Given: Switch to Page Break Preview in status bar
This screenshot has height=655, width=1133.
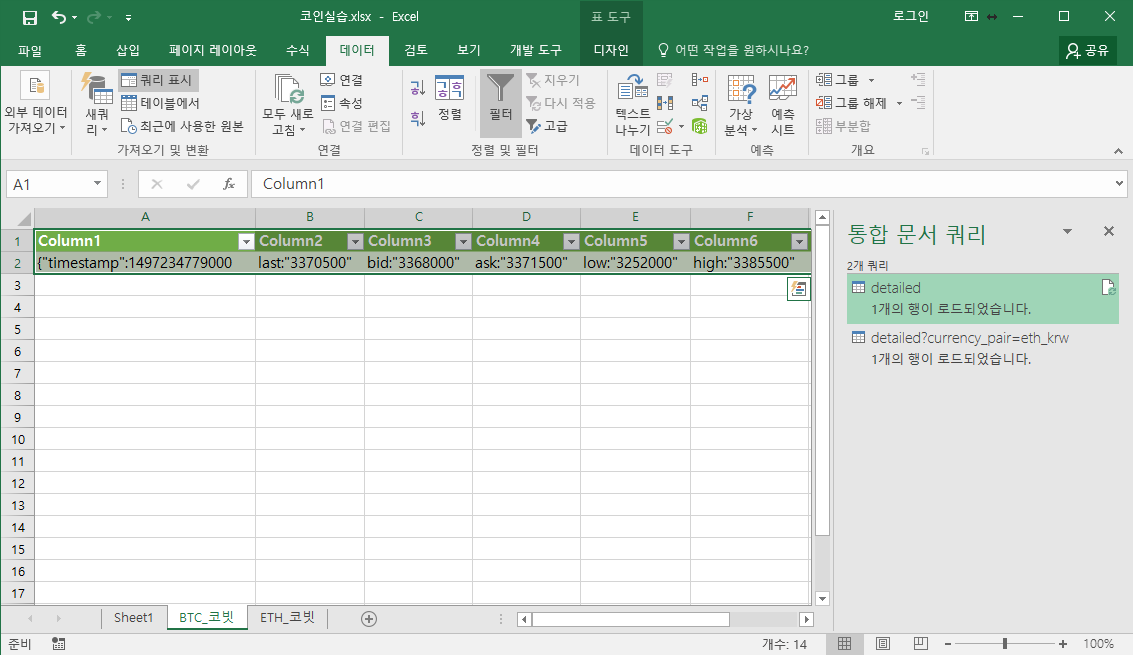Looking at the screenshot, I should [920, 643].
